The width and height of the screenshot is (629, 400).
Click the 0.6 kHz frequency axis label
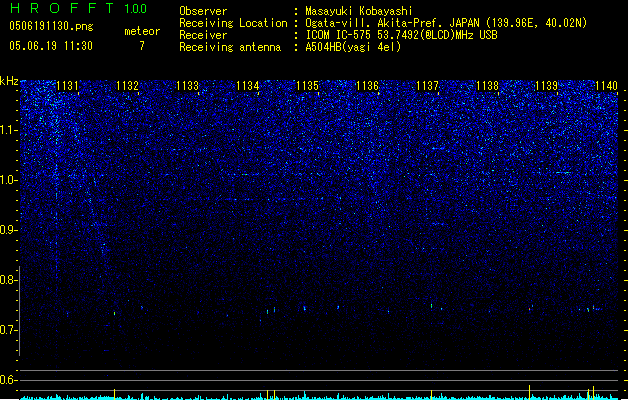click(9, 380)
